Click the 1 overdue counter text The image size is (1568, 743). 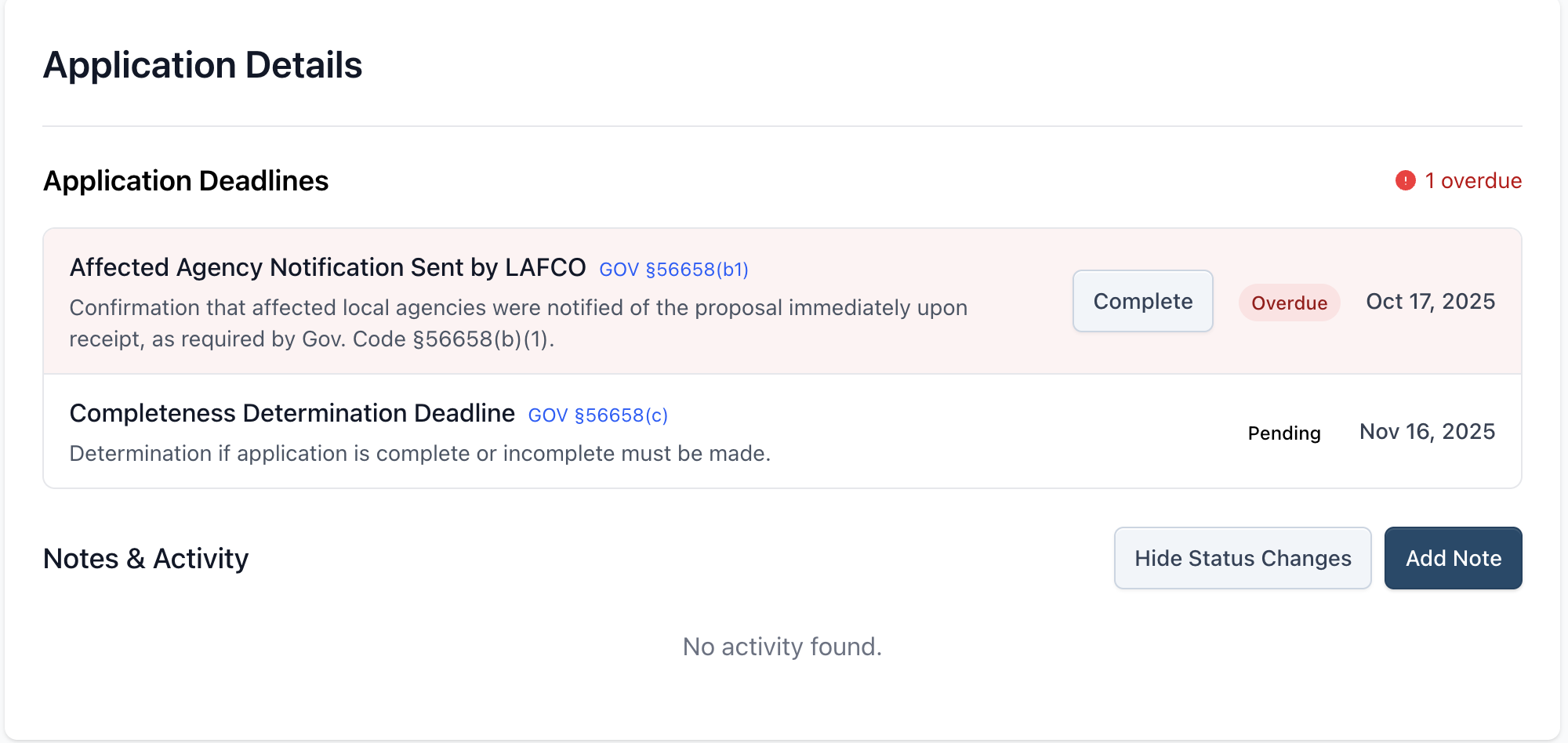tap(1473, 180)
